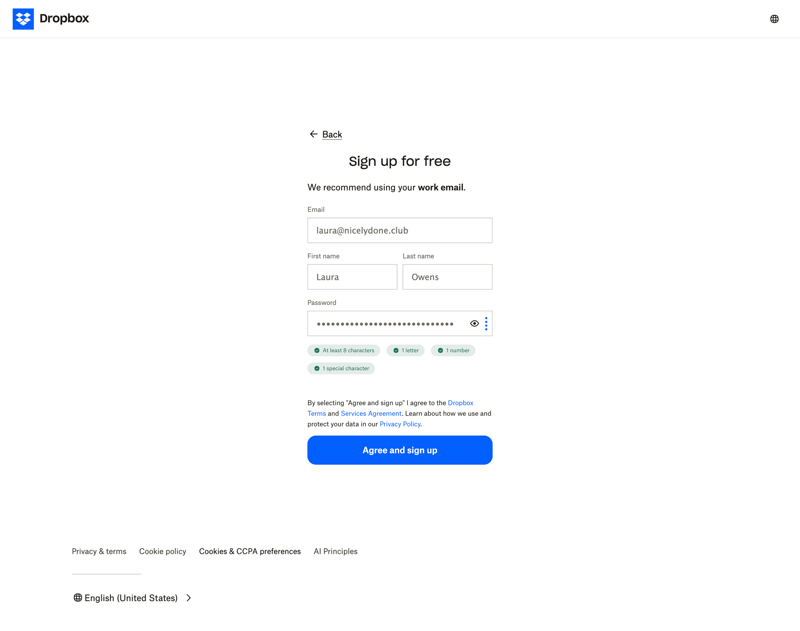Expand the English (United States) language chevron
800x631 pixels.
(188, 597)
